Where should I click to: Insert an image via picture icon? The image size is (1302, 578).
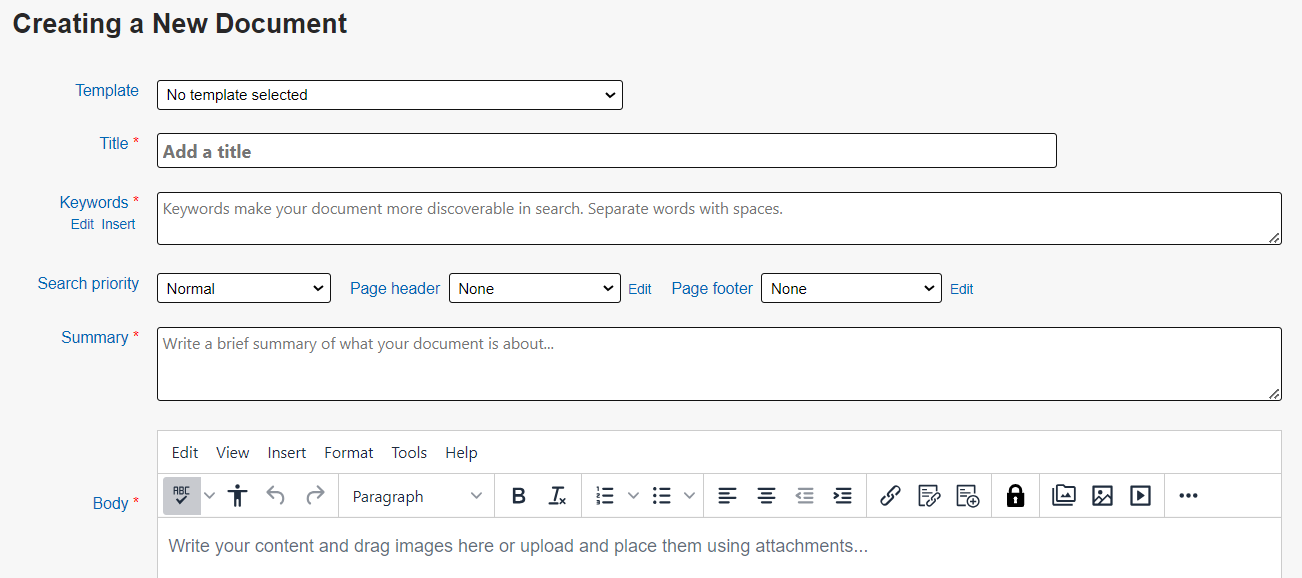click(x=1102, y=496)
